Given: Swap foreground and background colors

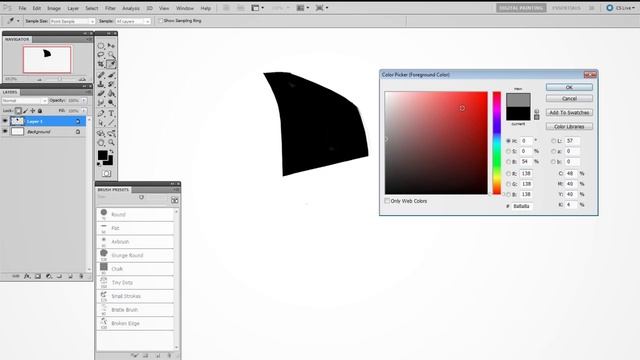Looking at the screenshot, I should pos(111,151).
